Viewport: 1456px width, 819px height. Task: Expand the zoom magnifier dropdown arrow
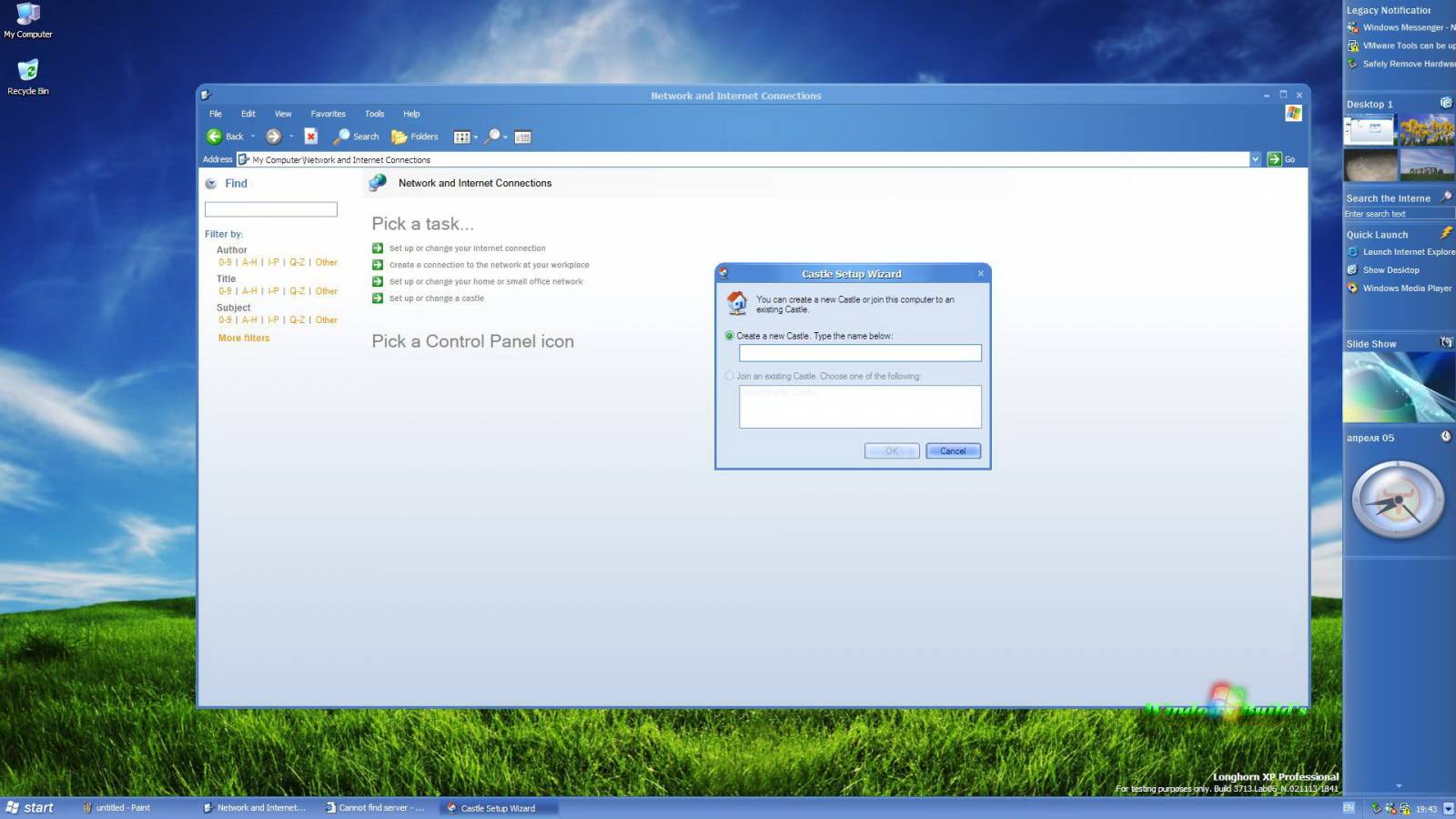click(x=505, y=137)
